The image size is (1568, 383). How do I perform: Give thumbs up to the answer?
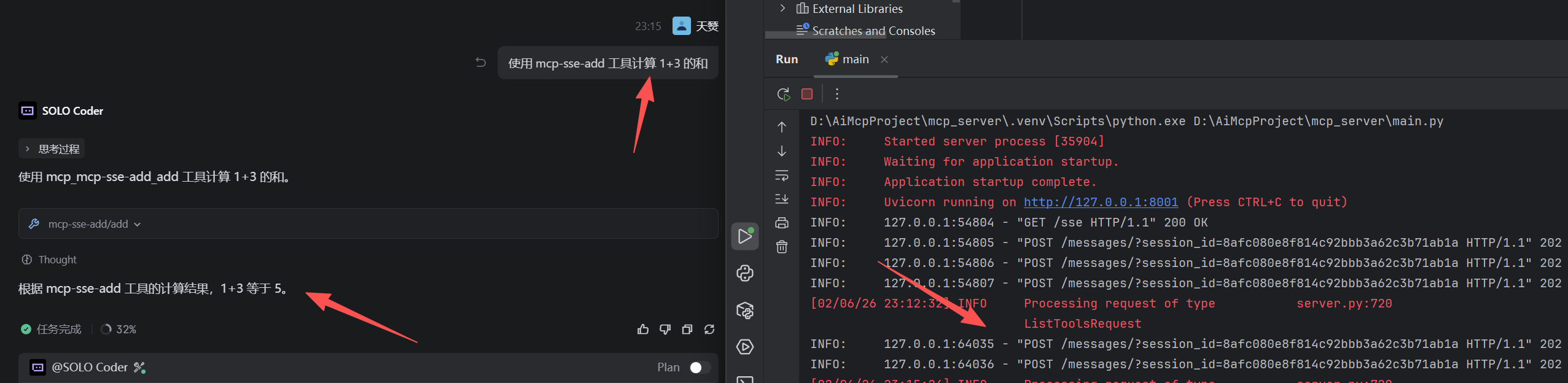point(643,330)
